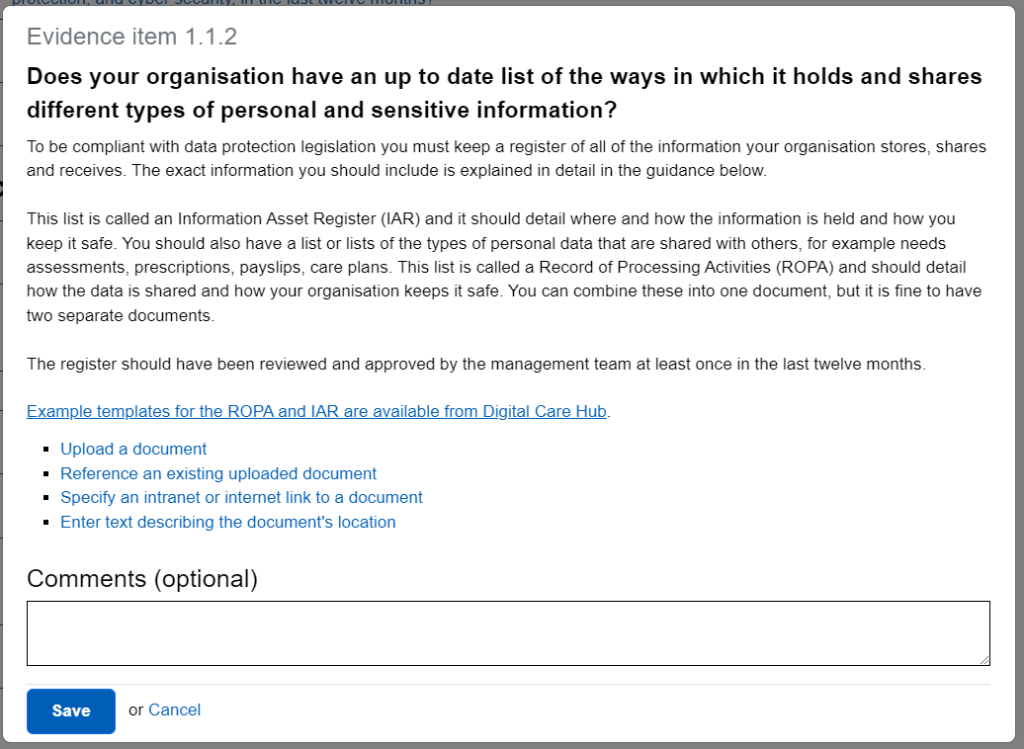The height and width of the screenshot is (749, 1024).
Task: Grab the comments box resize handle
Action: pyautogui.click(x=983, y=658)
